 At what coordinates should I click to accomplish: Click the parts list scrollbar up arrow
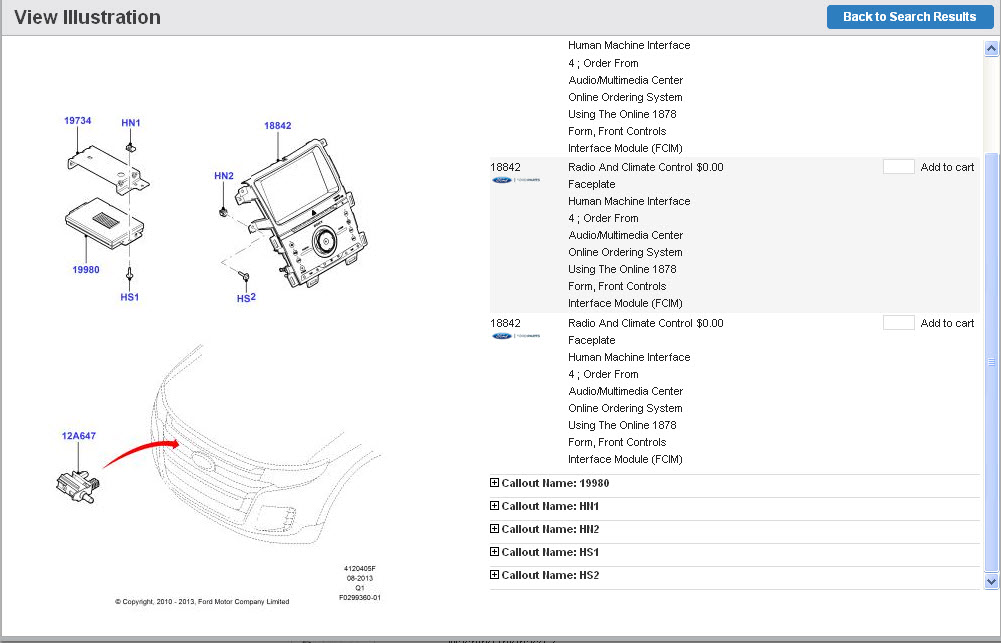tap(991, 48)
